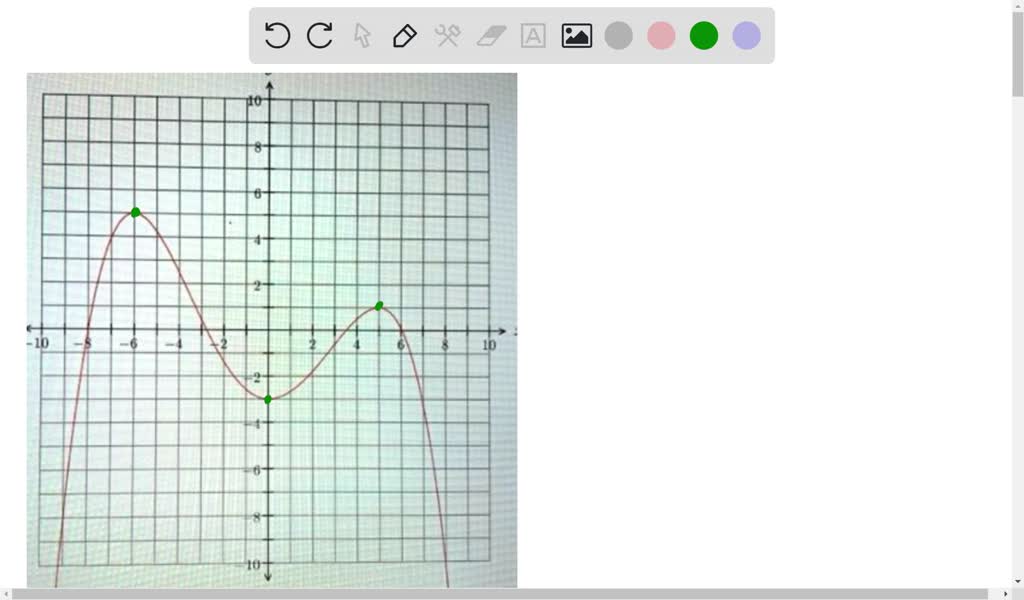Screen dimensions: 1024x600
Task: Pick the gray color swatch
Action: (618, 35)
